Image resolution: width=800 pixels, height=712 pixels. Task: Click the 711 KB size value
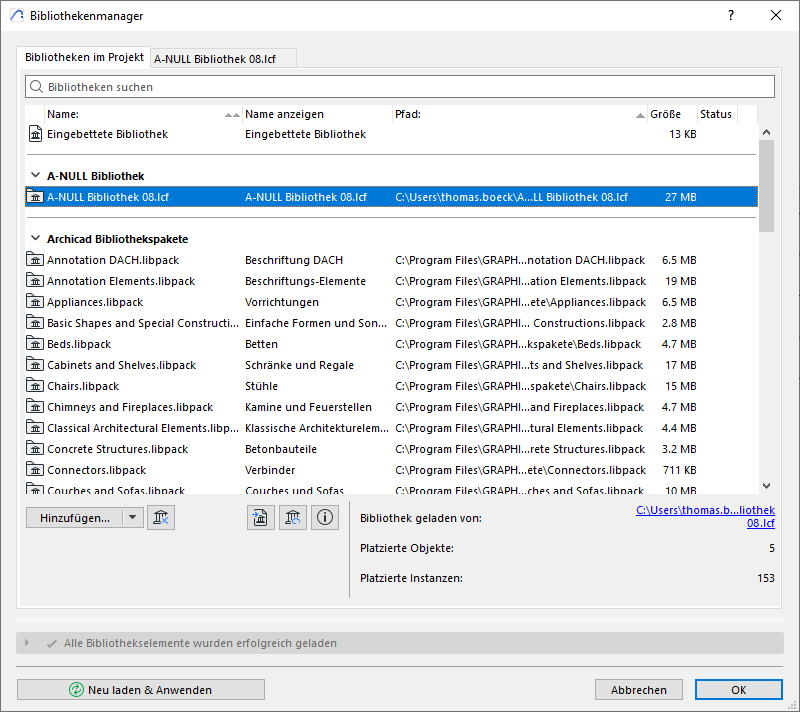(x=680, y=470)
